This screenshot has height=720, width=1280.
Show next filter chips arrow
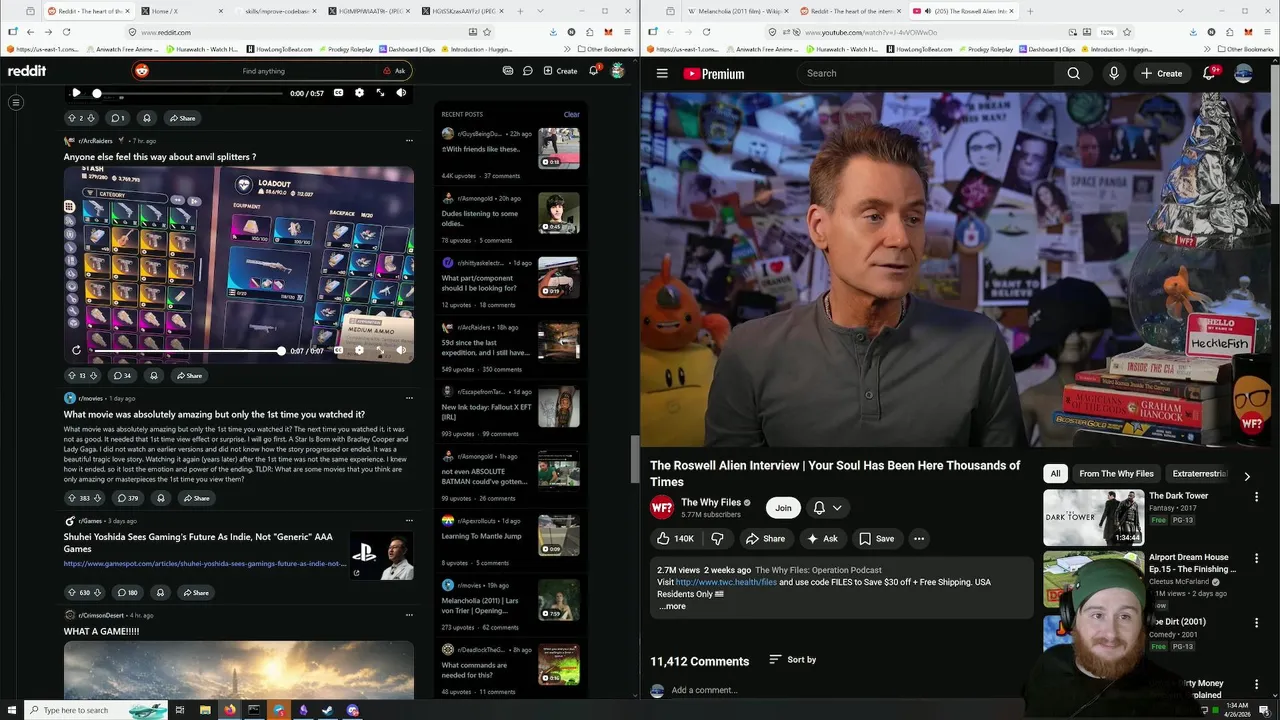coord(1247,476)
